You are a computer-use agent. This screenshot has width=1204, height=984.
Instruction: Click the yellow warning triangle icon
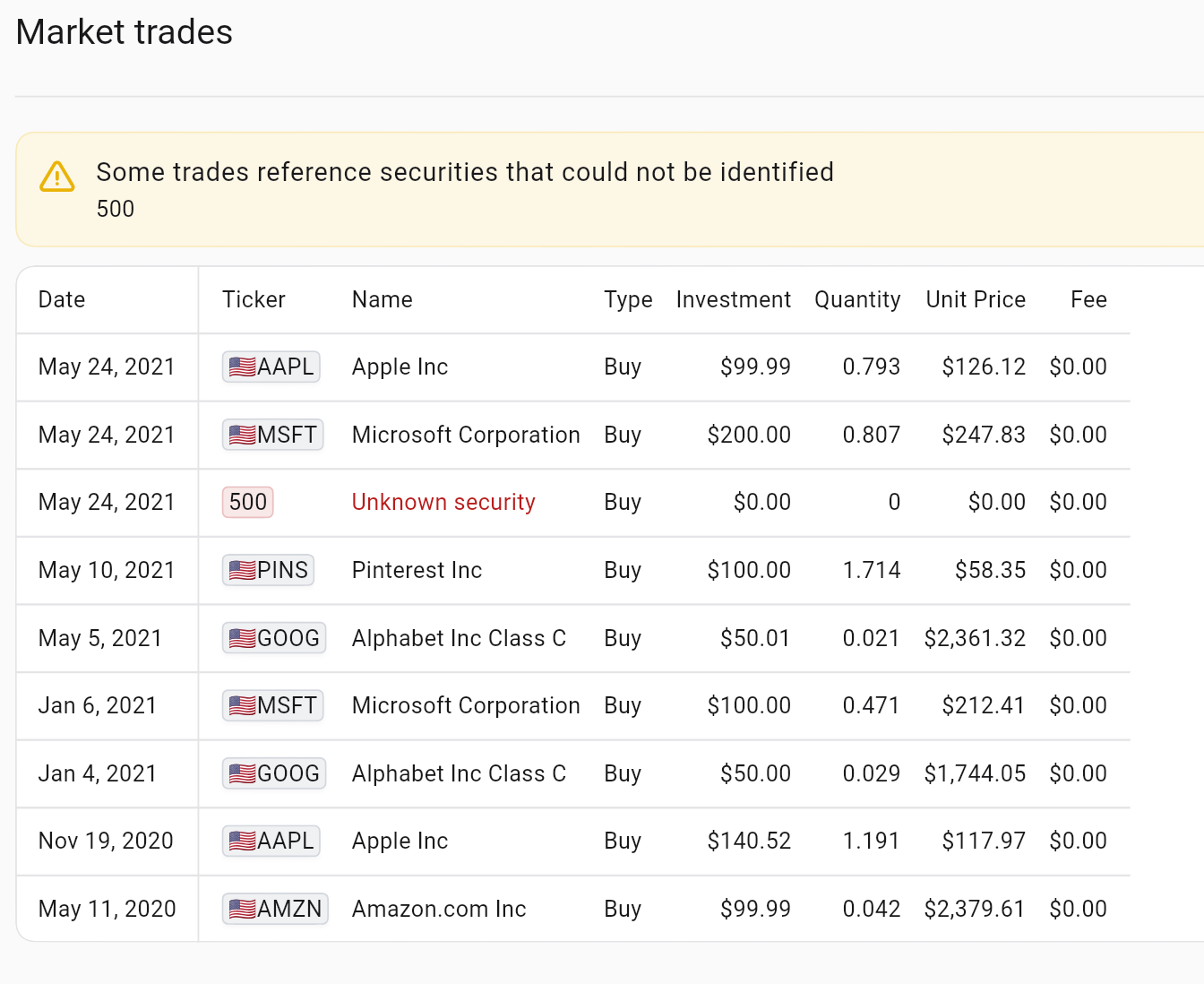pos(57,177)
